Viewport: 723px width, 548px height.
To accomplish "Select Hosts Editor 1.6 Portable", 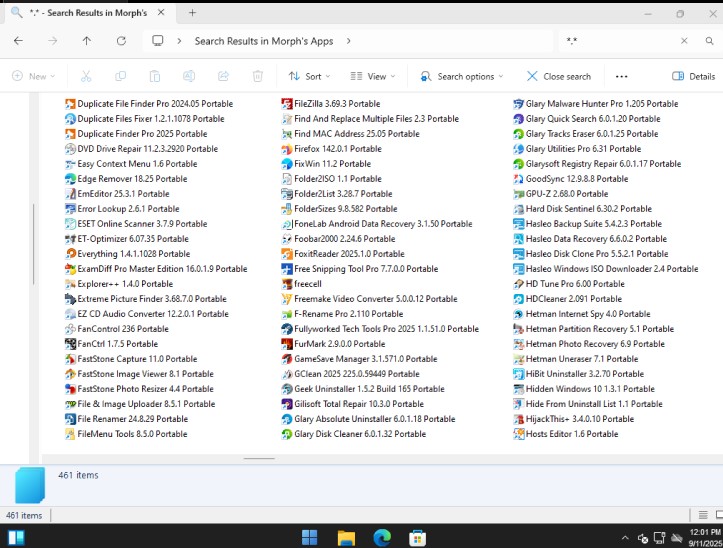I will pyautogui.click(x=566, y=434).
